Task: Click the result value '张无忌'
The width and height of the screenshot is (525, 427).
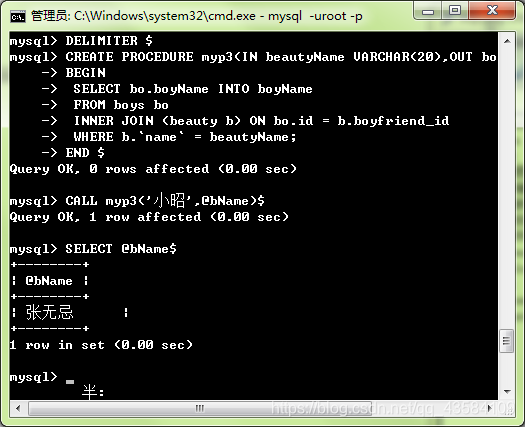Action: coord(50,312)
